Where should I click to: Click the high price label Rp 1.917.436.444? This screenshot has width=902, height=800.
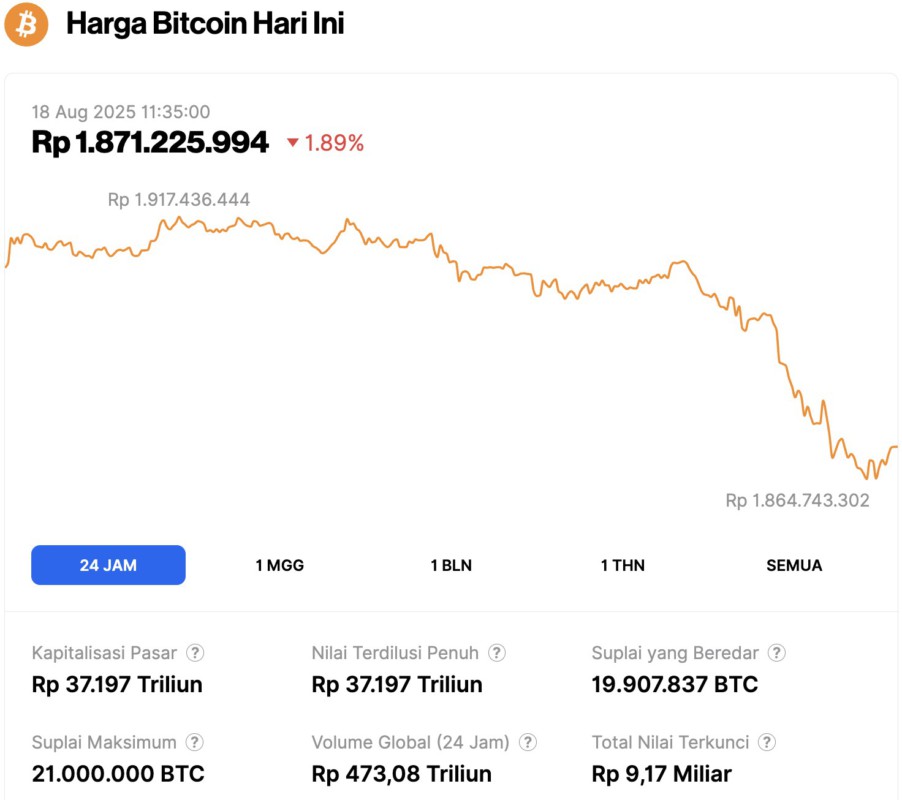(179, 199)
